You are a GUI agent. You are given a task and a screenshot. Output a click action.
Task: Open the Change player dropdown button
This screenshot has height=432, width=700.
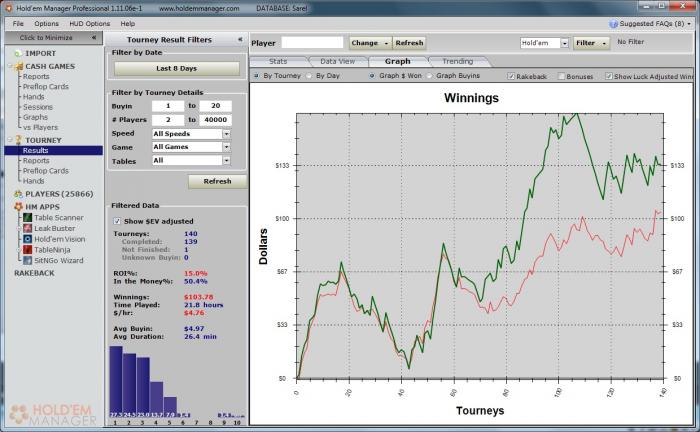(371, 43)
